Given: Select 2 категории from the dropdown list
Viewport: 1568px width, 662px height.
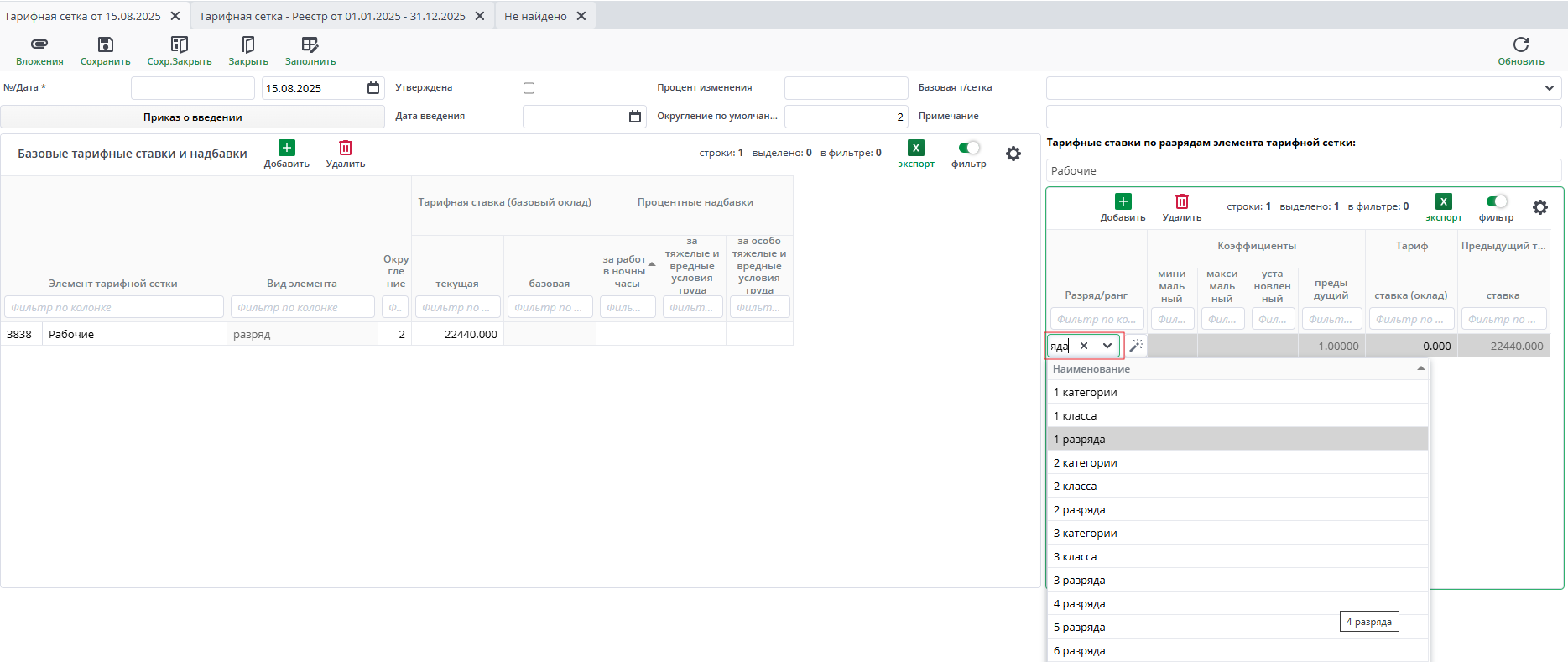Looking at the screenshot, I should 1237,462.
